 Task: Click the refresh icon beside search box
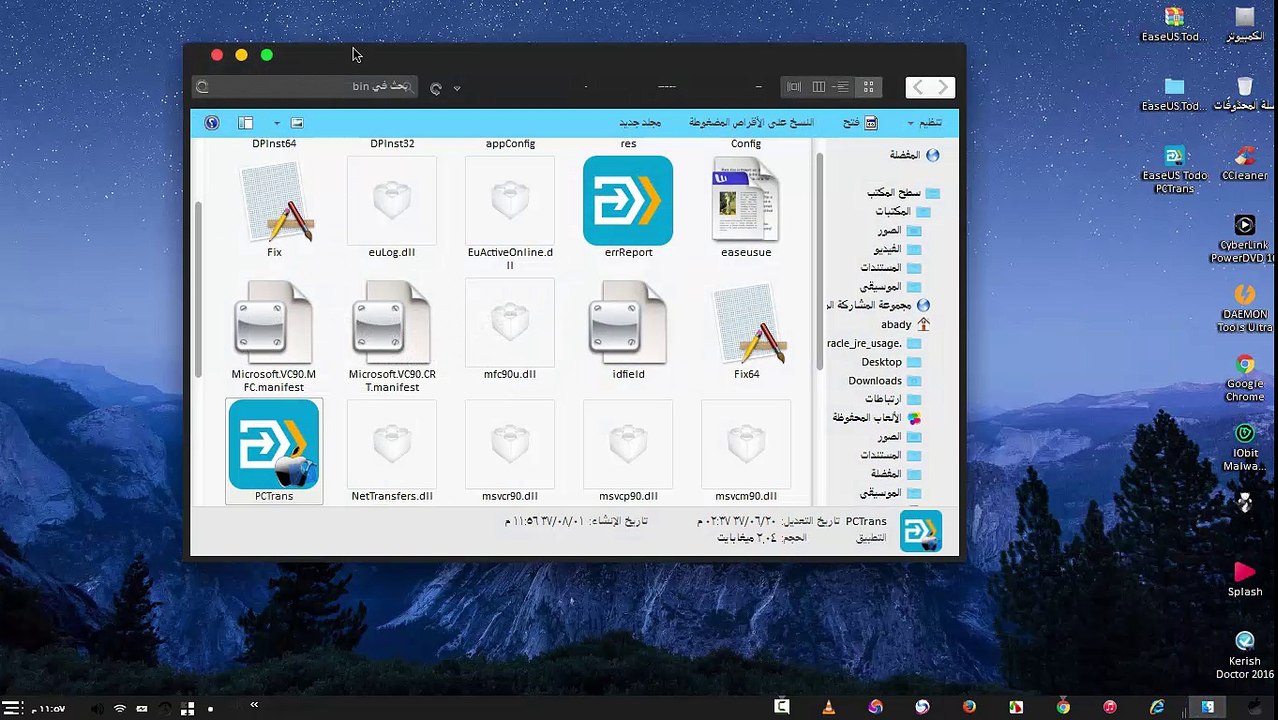coord(436,88)
